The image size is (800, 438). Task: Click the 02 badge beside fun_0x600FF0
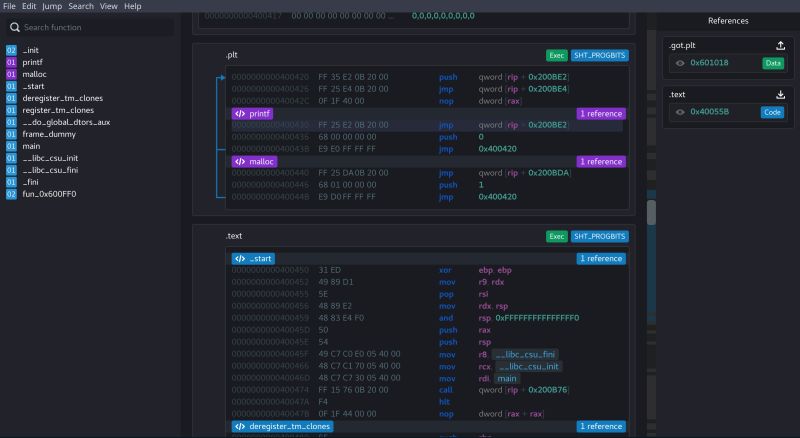click(x=11, y=194)
